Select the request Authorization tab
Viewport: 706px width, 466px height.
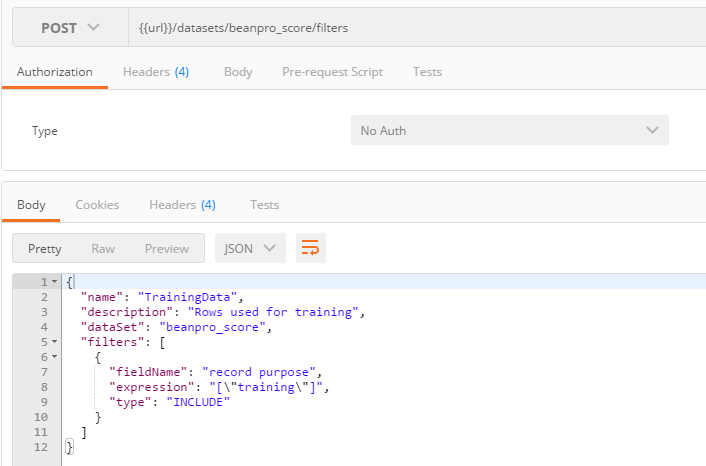tap(55, 72)
